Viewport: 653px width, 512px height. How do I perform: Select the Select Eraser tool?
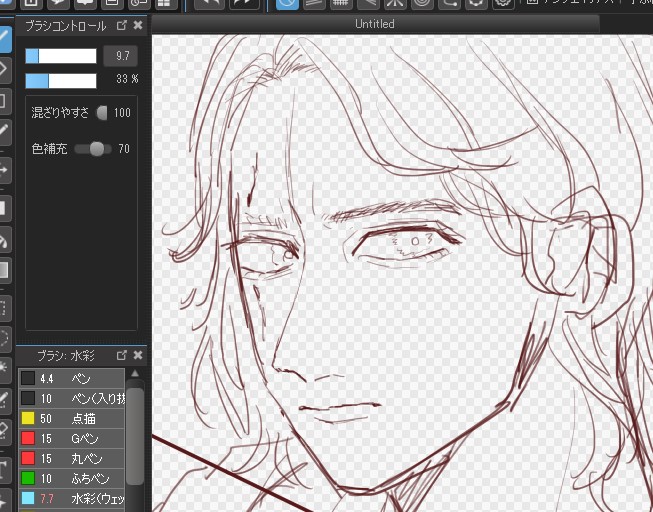(x=4, y=430)
